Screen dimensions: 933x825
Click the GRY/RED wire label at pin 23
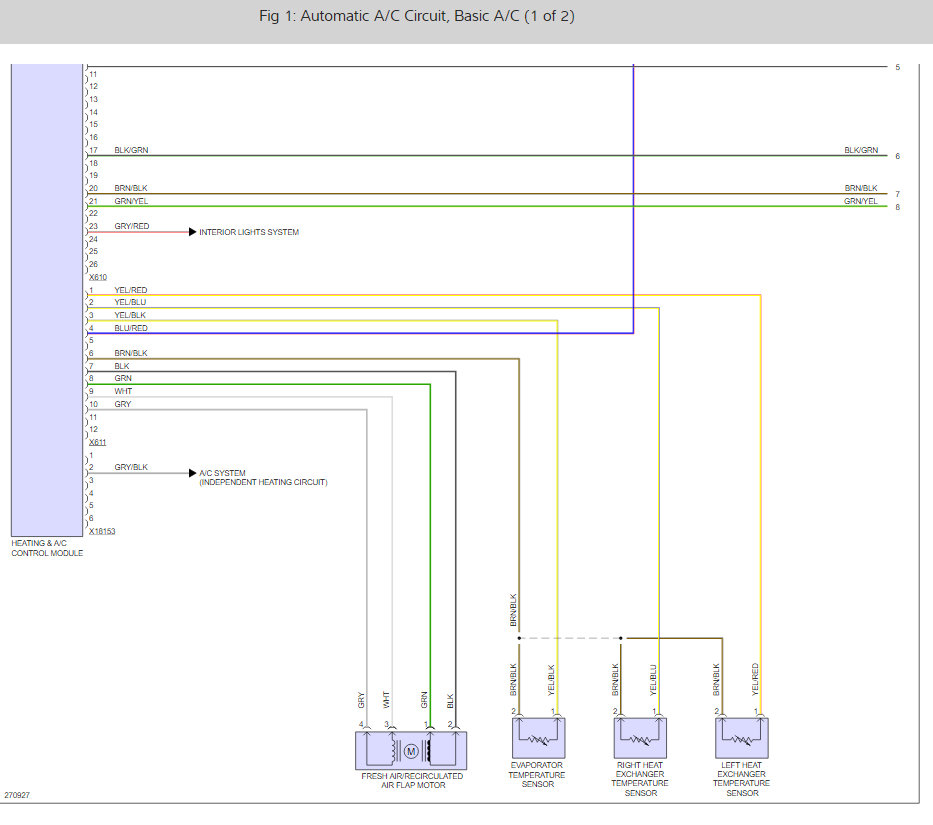coord(131,227)
